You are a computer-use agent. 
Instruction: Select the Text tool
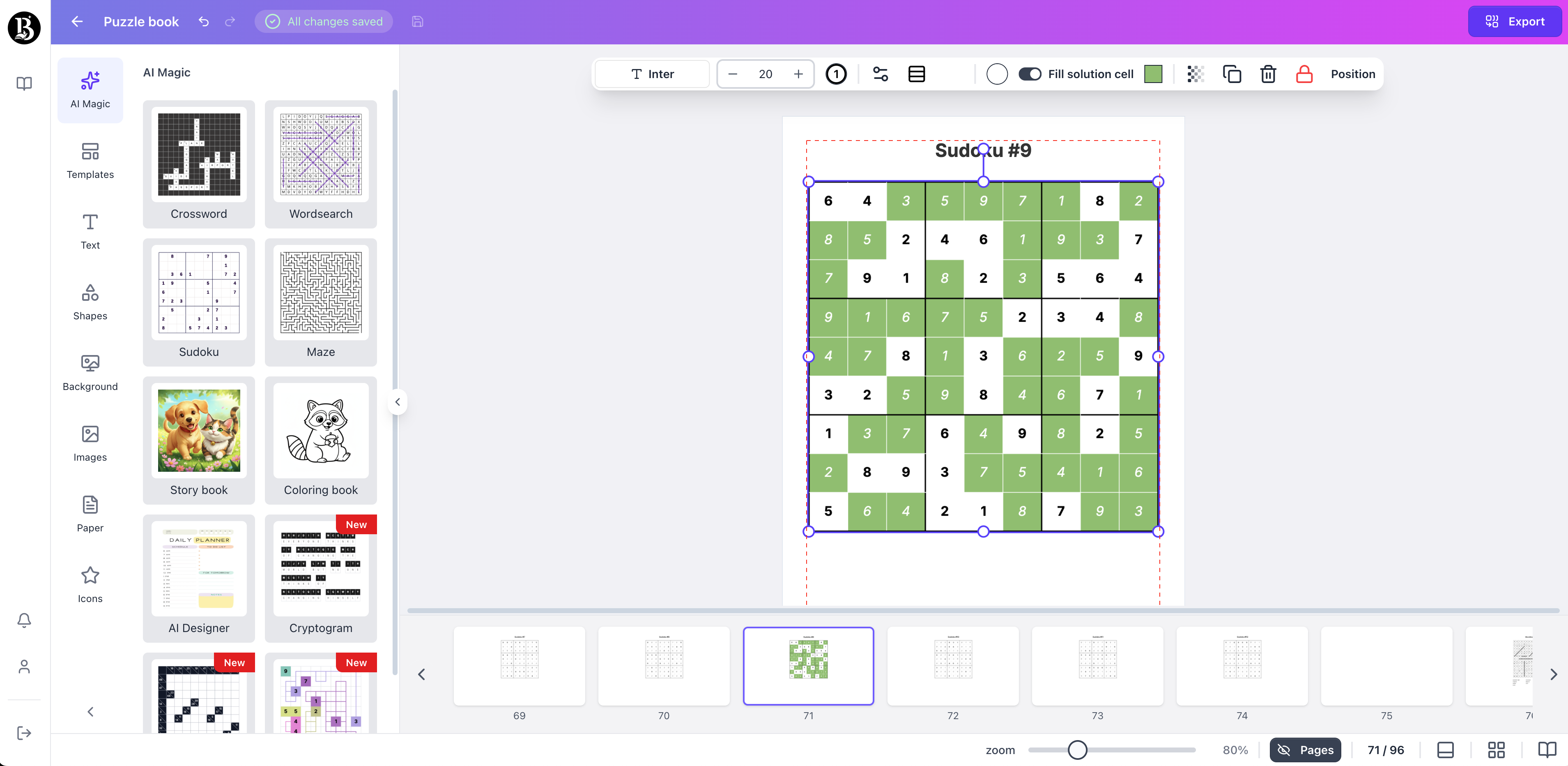pyautogui.click(x=90, y=231)
